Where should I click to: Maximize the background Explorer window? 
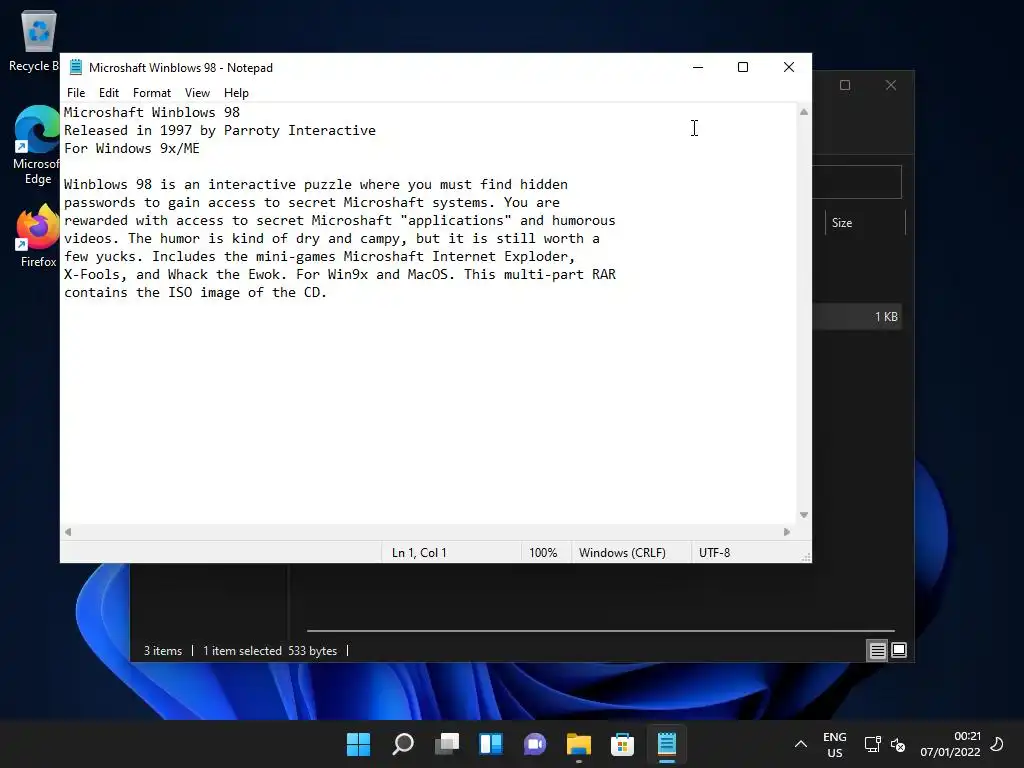coord(845,85)
